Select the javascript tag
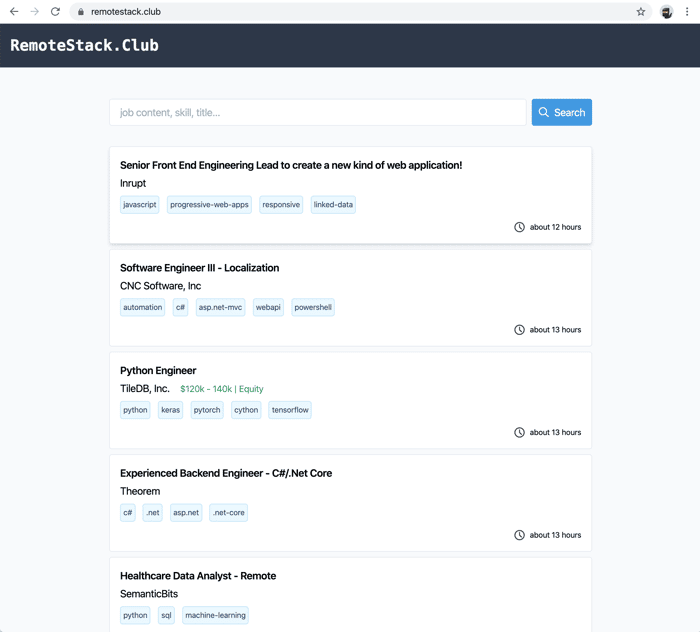Screen dimensions: 700x632 coord(140,204)
